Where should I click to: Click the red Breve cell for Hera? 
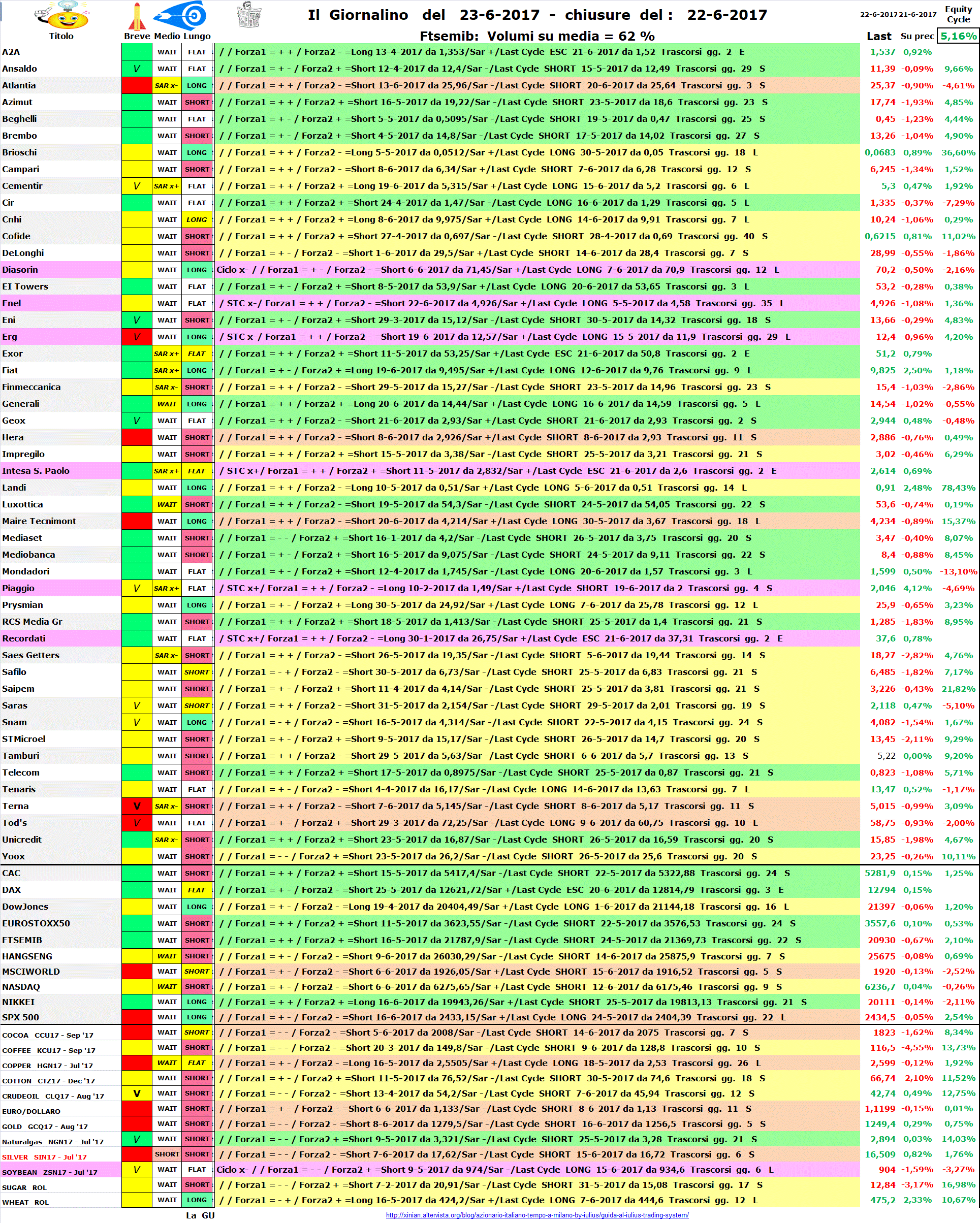point(137,437)
